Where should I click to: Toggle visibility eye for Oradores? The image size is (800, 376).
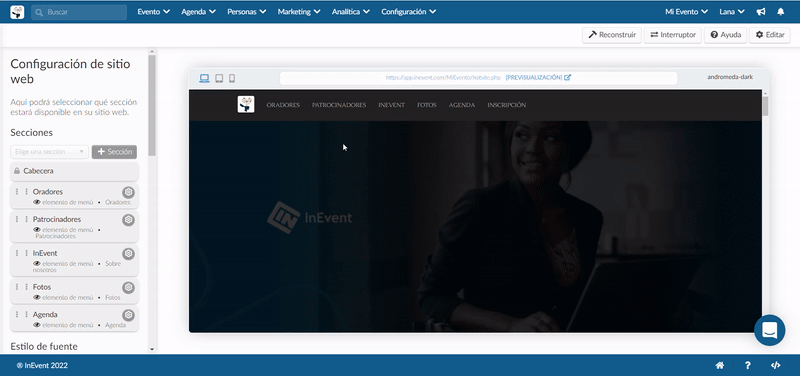tap(37, 203)
